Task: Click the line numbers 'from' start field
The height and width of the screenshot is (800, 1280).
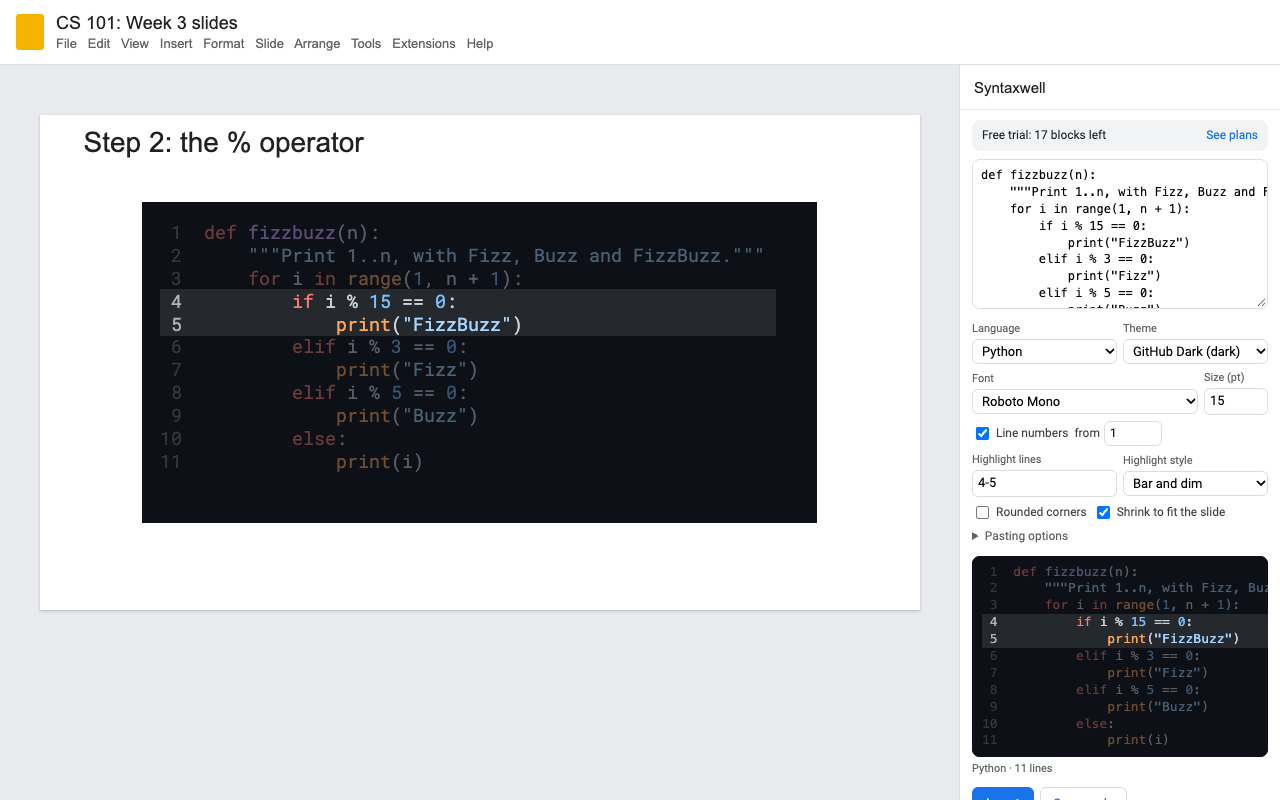Action: [1133, 433]
